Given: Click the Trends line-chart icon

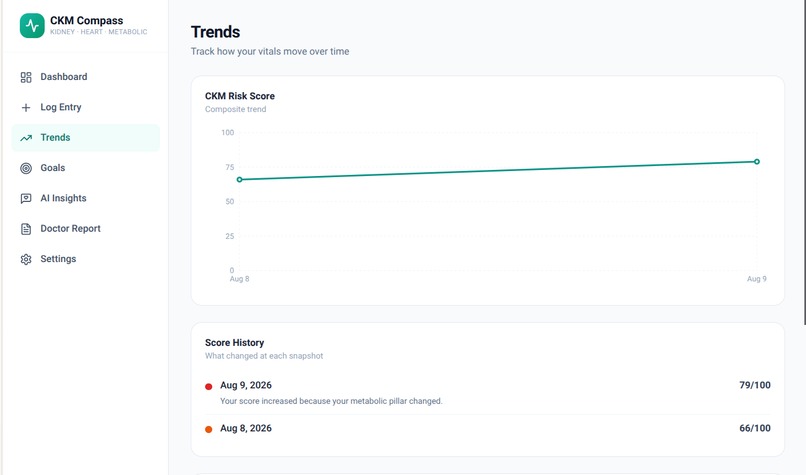Looking at the screenshot, I should (x=26, y=138).
